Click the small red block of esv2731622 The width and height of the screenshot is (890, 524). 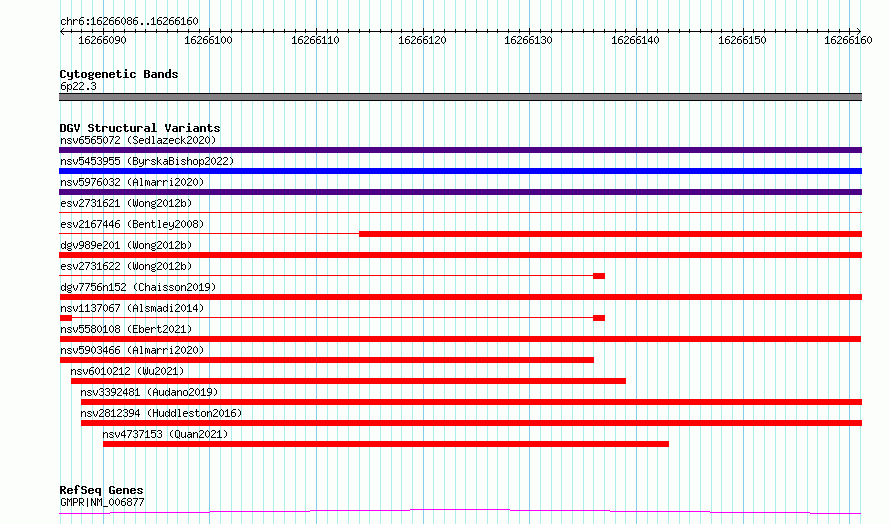pos(599,276)
